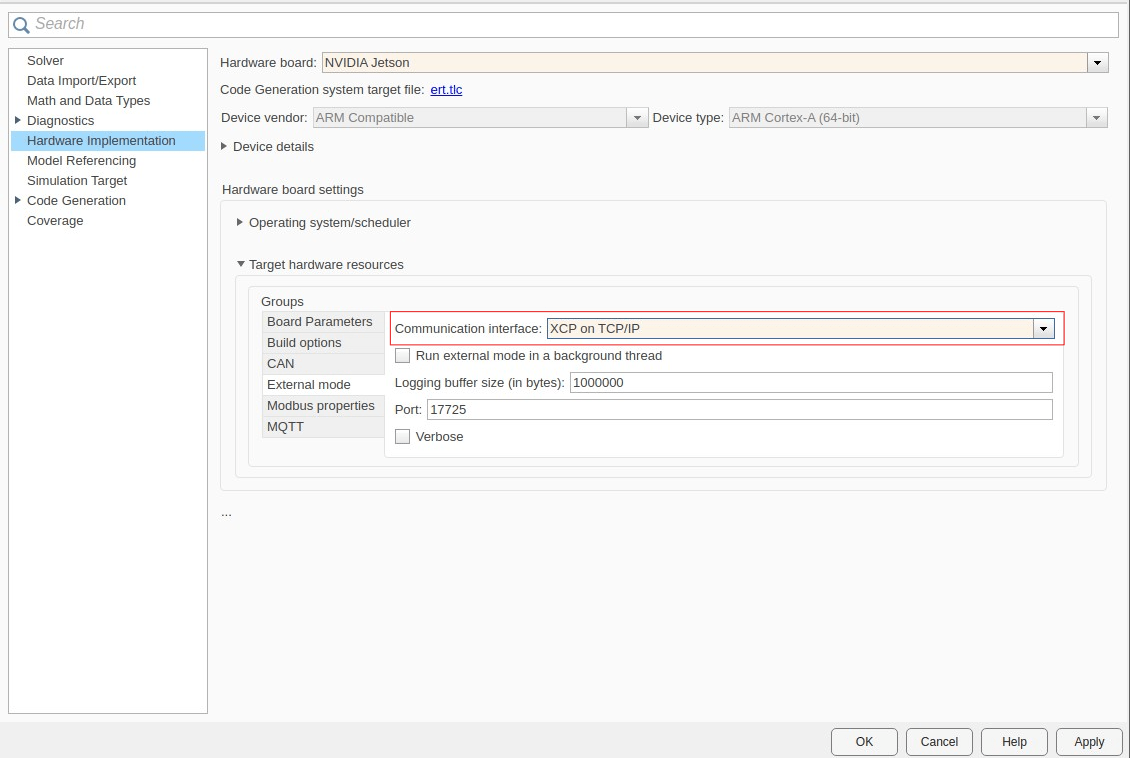1130x758 pixels.
Task: Open the Hardware board dropdown
Action: 1097,62
